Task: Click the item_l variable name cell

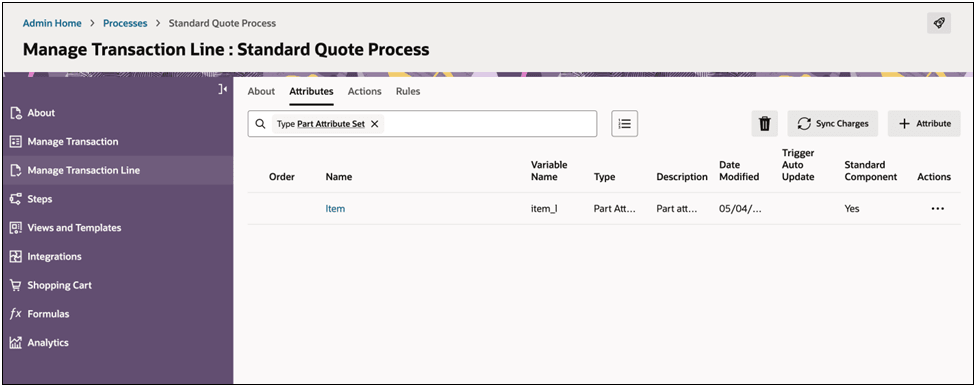Action: point(543,208)
